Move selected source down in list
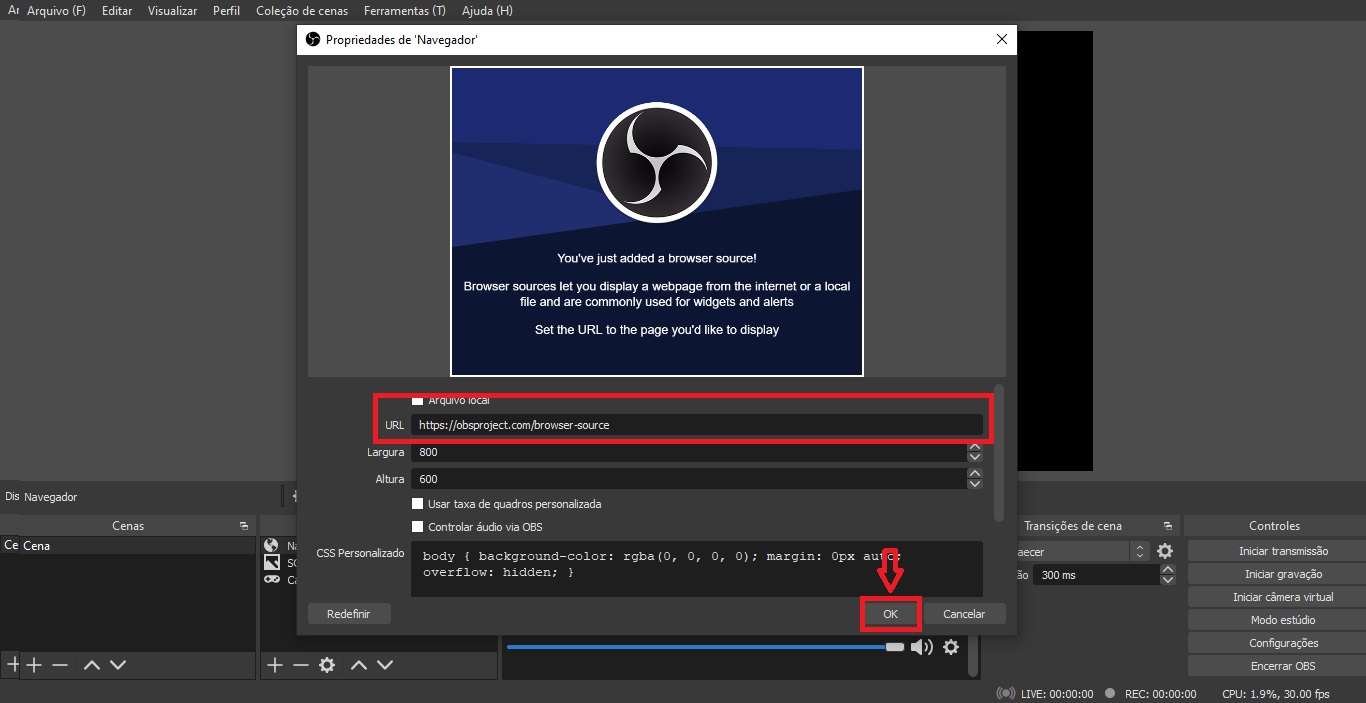1366x703 pixels. [x=385, y=665]
